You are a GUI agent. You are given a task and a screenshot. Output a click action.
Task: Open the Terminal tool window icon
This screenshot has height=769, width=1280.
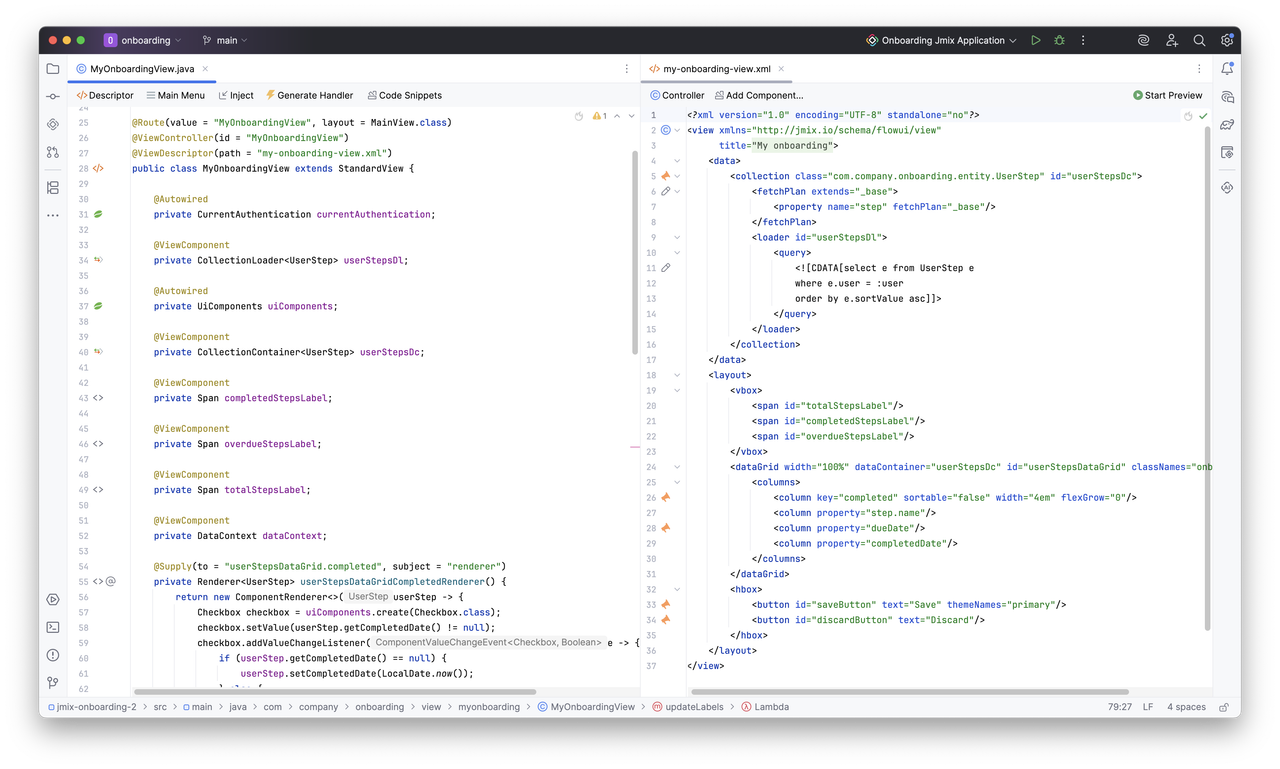[53, 627]
